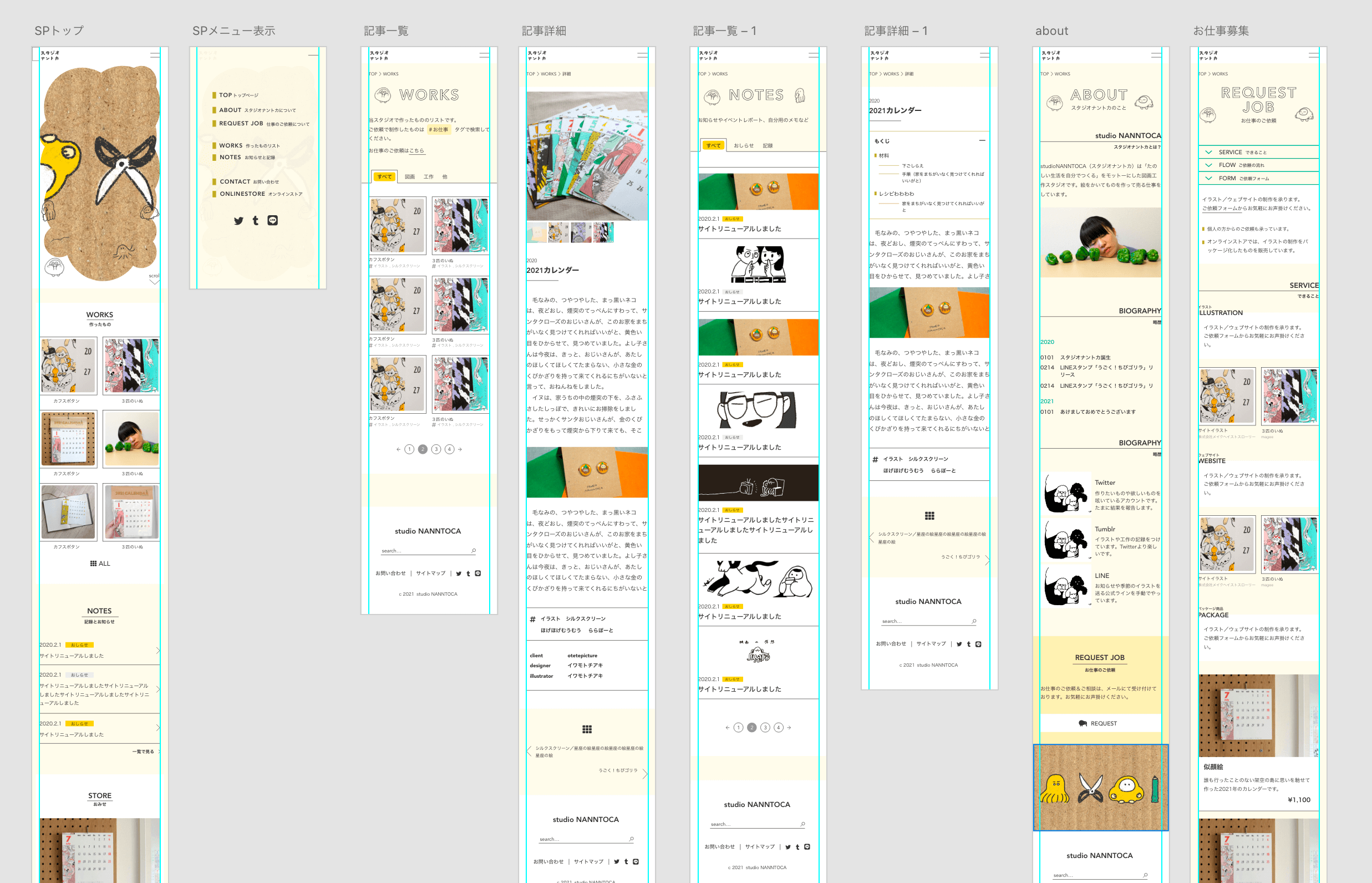Click 一覧で見る link in SPトップ
Screen dimensions: 1372x883
pos(145,752)
